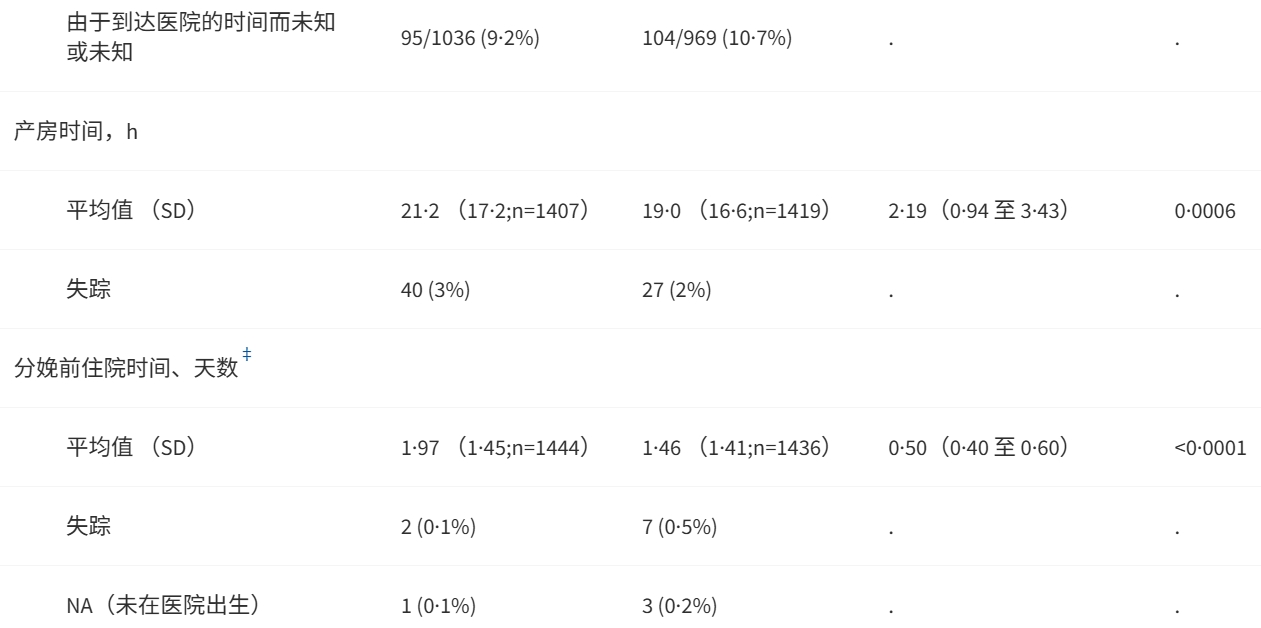This screenshot has width=1261, height=628.
Task: Select value 21·2 (17·2;n=1407)
Action: [493, 213]
